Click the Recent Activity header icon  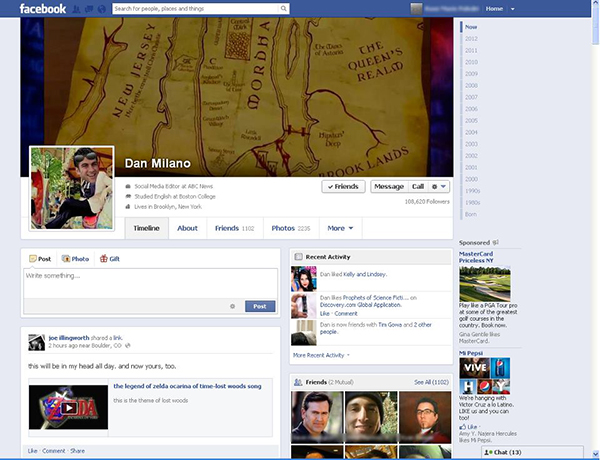[298, 257]
